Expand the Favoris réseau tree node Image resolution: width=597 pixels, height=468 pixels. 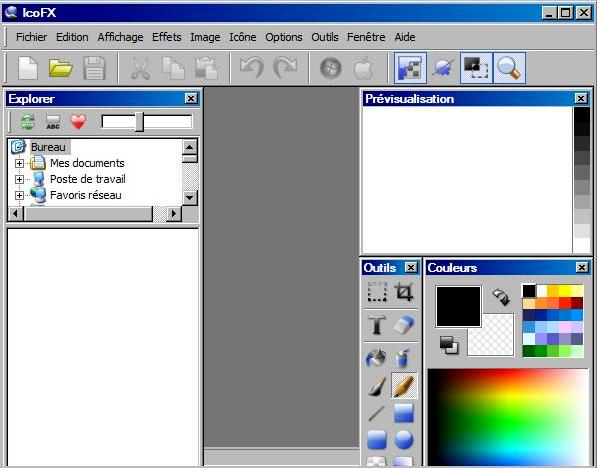tap(19, 195)
